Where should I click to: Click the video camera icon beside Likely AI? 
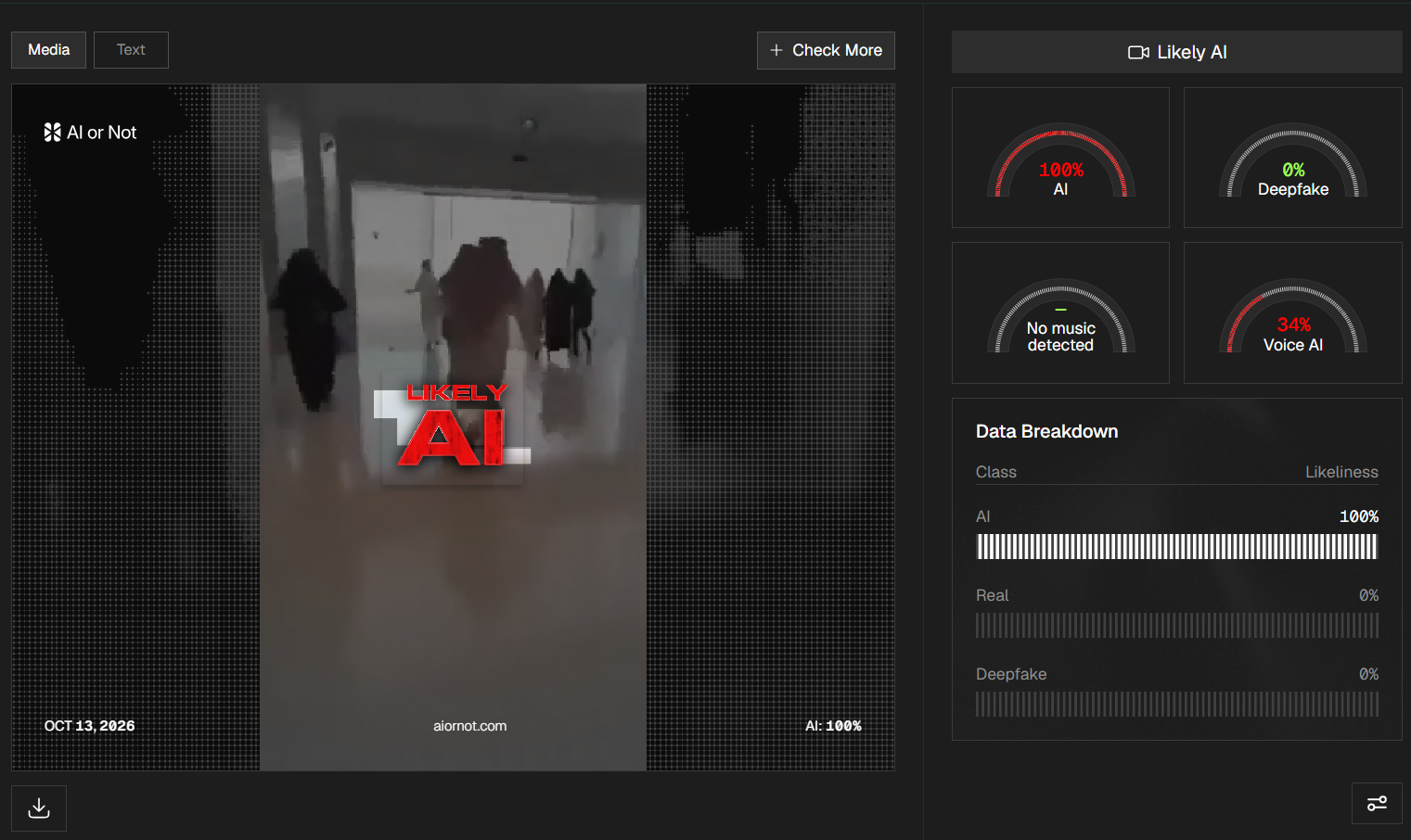point(1138,53)
